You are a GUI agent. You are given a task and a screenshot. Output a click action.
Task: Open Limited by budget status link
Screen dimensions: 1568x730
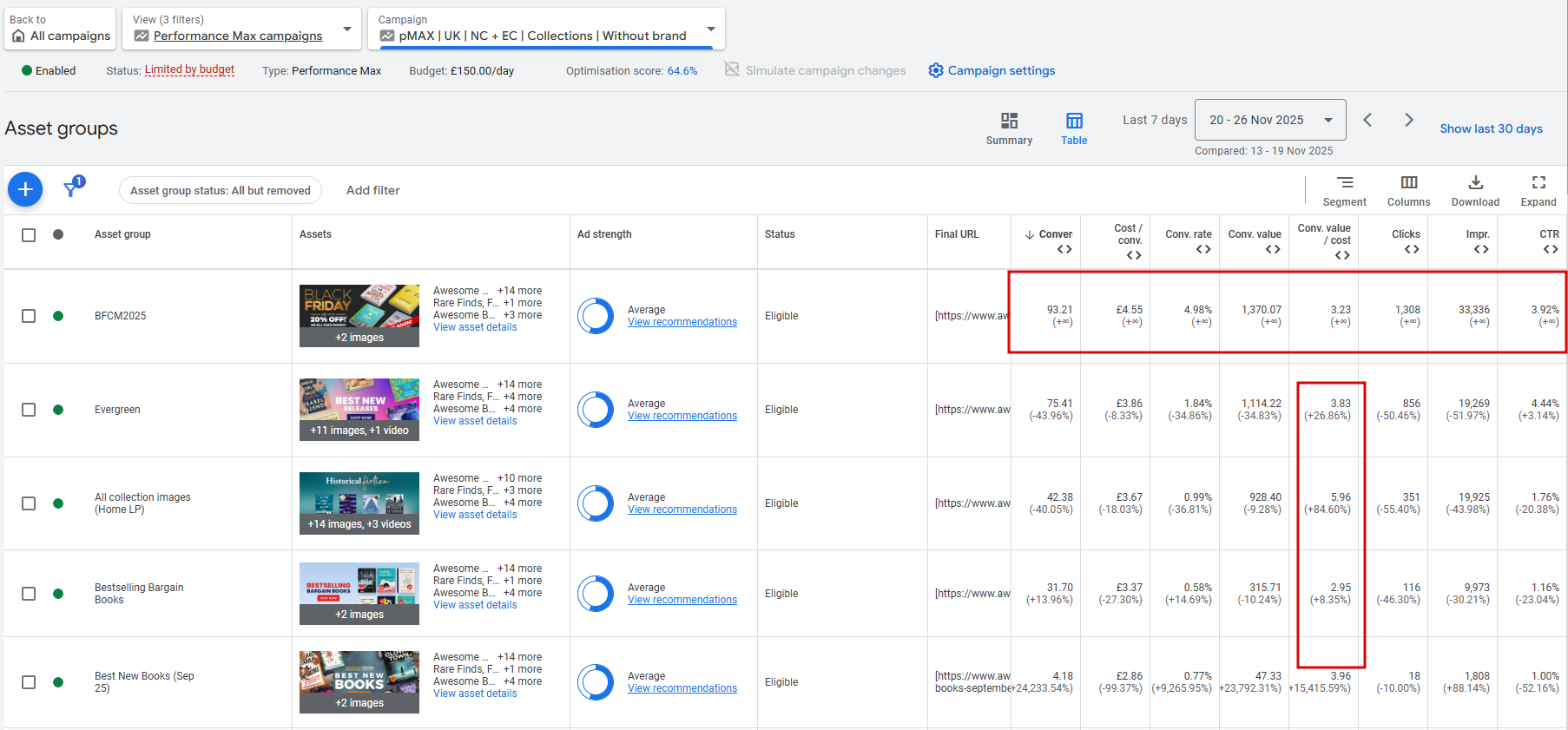189,69
